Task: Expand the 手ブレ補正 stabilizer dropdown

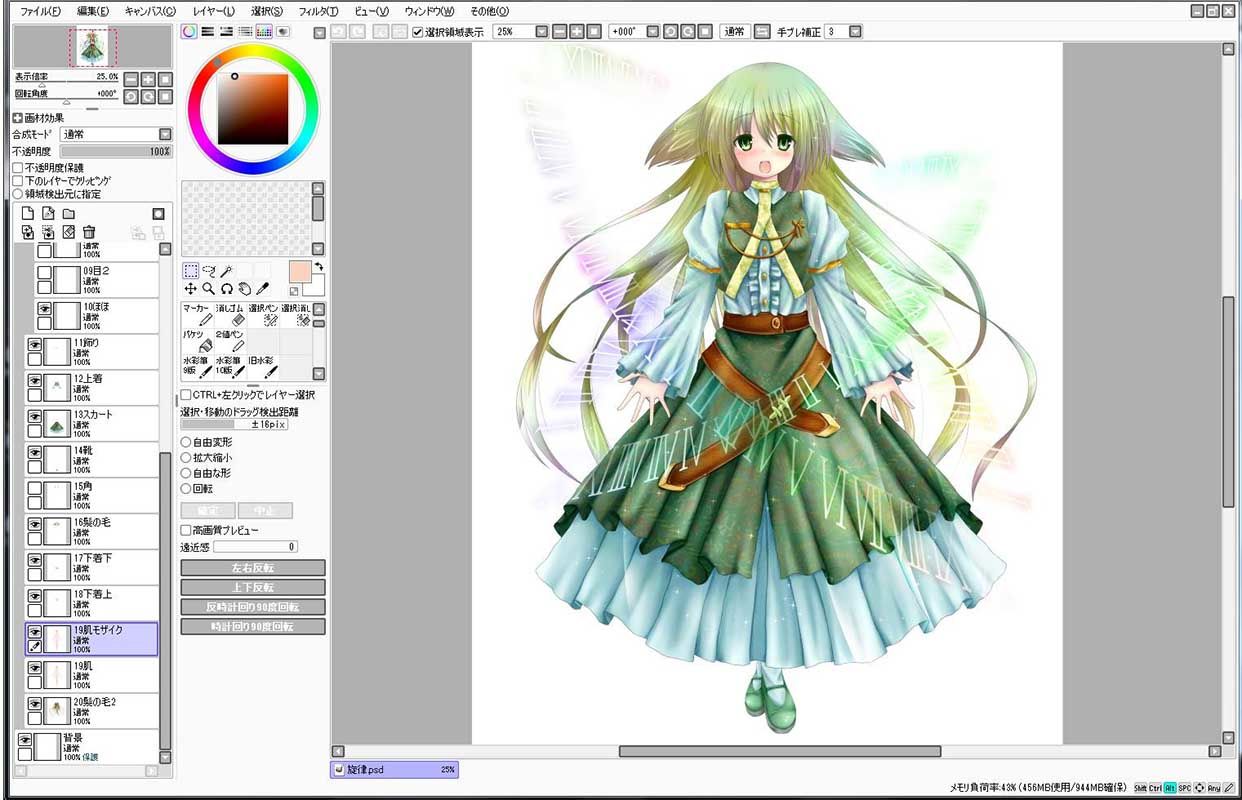Action: (844, 32)
